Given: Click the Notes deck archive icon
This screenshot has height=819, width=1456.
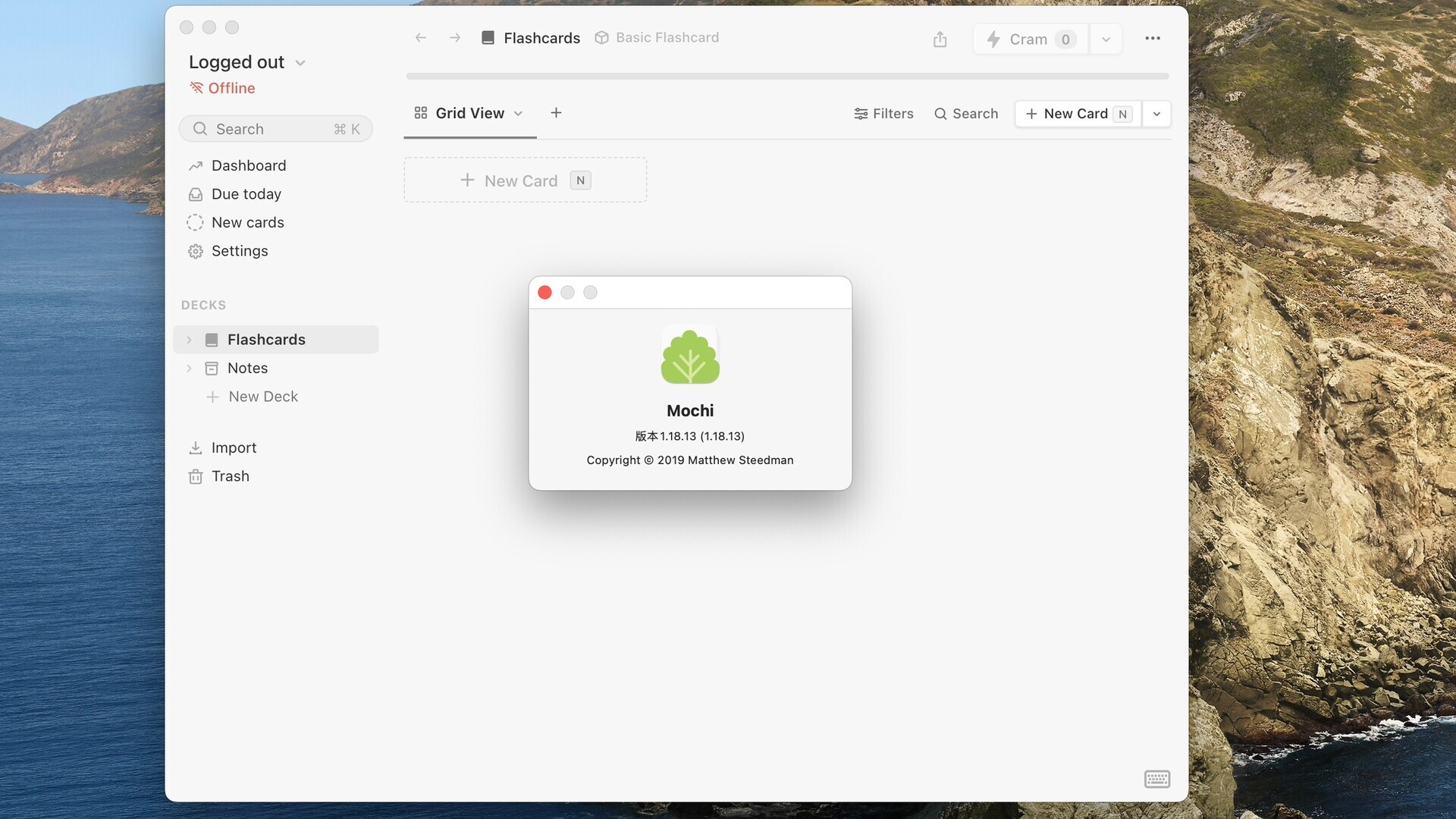Looking at the screenshot, I should [x=212, y=369].
